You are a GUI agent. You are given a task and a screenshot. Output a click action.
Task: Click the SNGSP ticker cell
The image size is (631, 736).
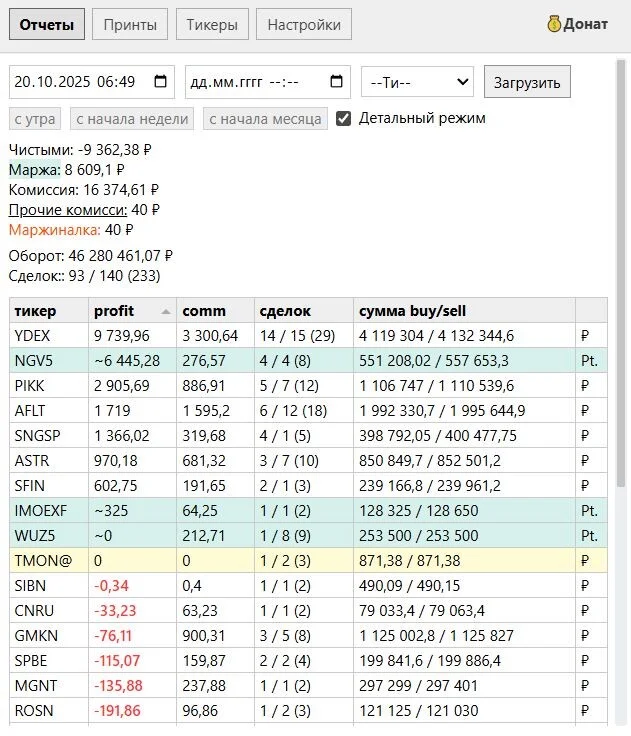(49, 436)
